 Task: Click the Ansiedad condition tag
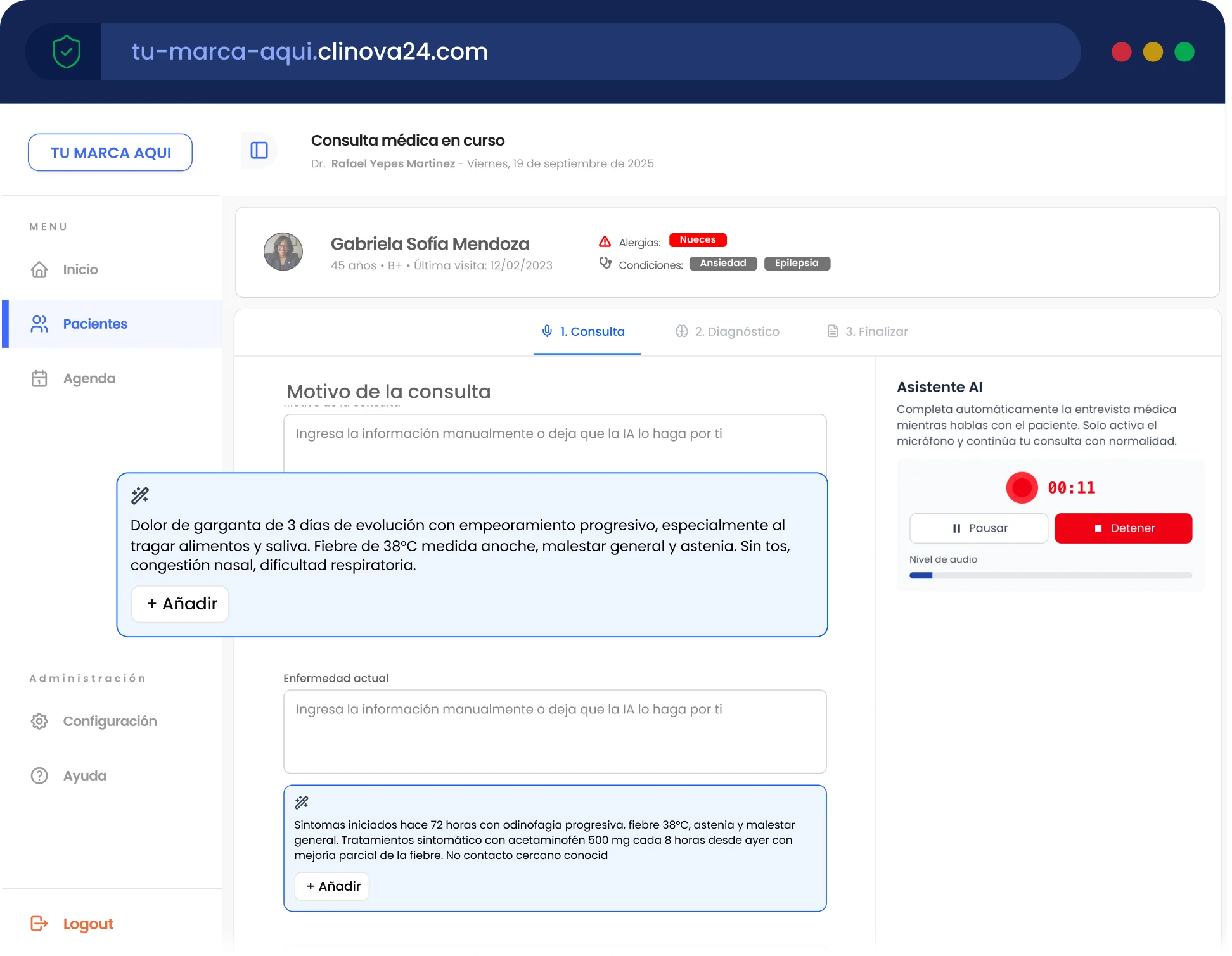pyautogui.click(x=723, y=264)
